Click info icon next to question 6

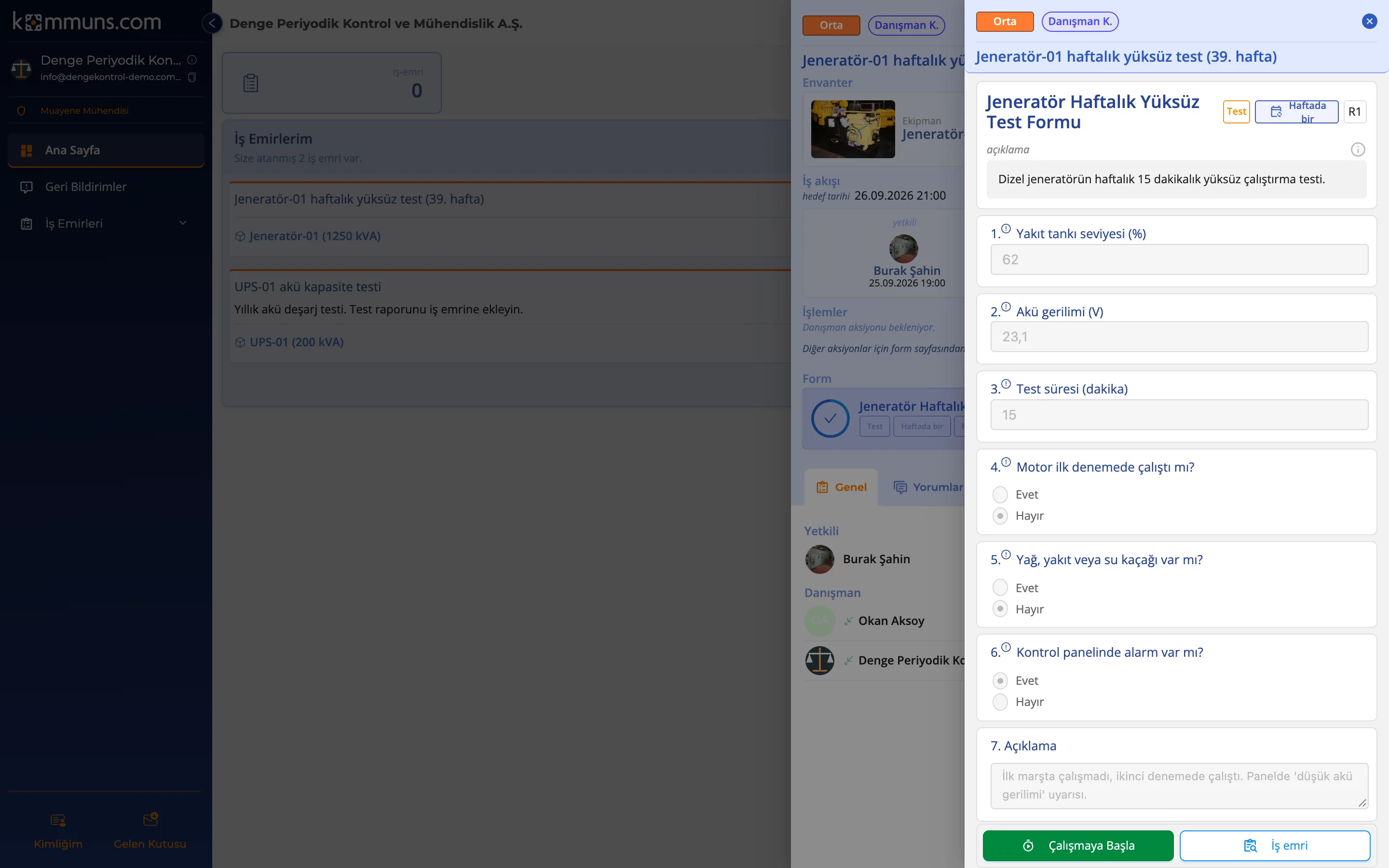click(x=1006, y=647)
